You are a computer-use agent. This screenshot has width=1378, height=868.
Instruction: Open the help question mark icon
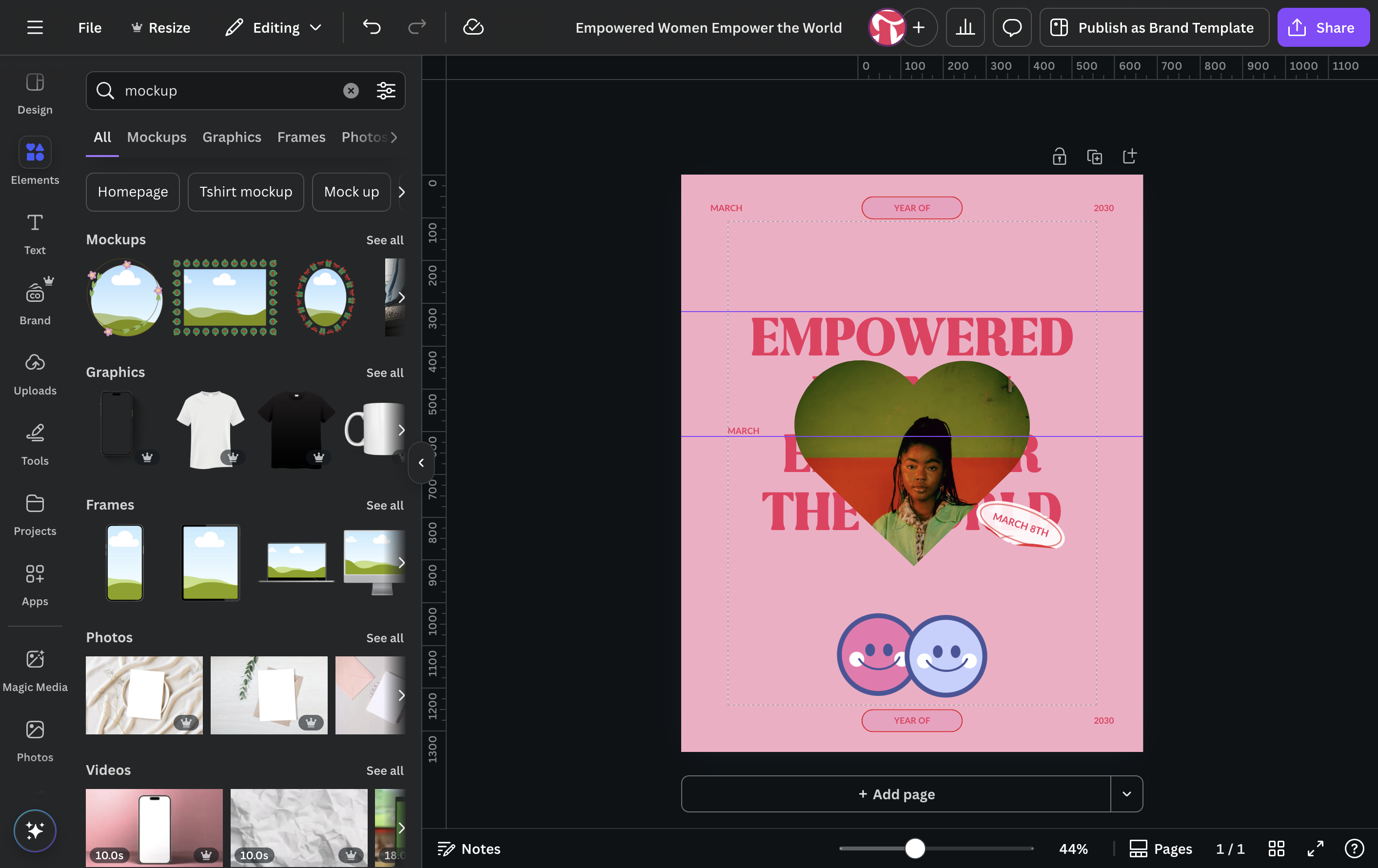[x=1354, y=848]
